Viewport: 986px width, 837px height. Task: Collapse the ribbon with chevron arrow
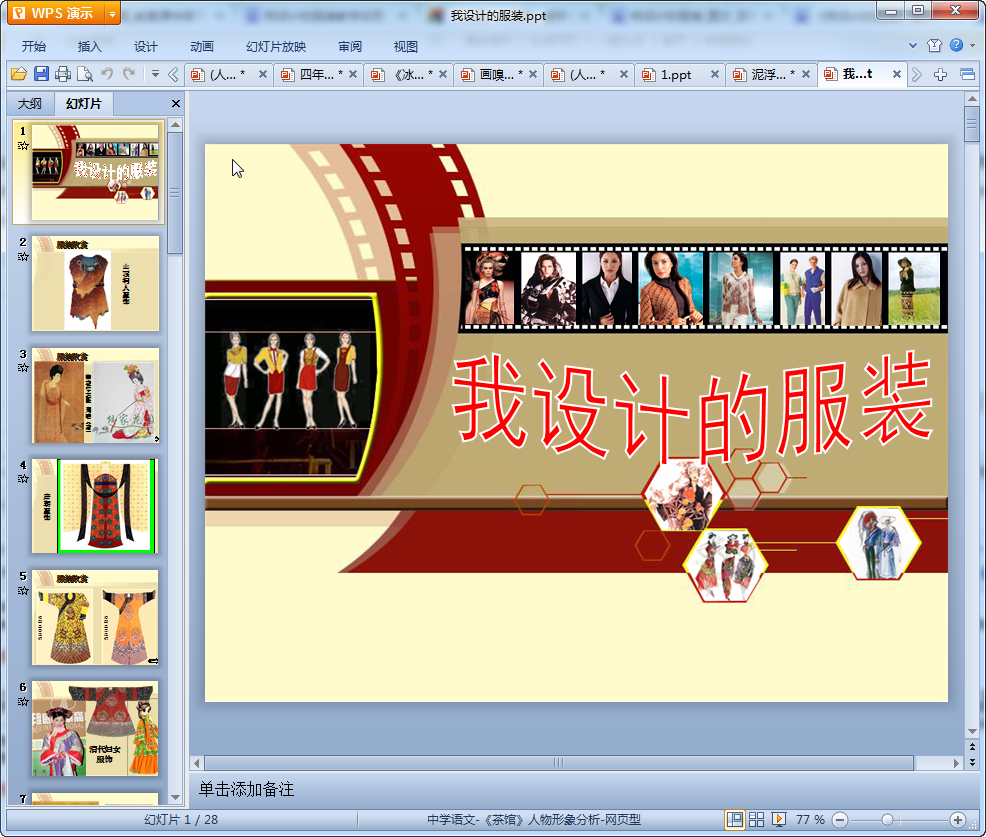[913, 45]
